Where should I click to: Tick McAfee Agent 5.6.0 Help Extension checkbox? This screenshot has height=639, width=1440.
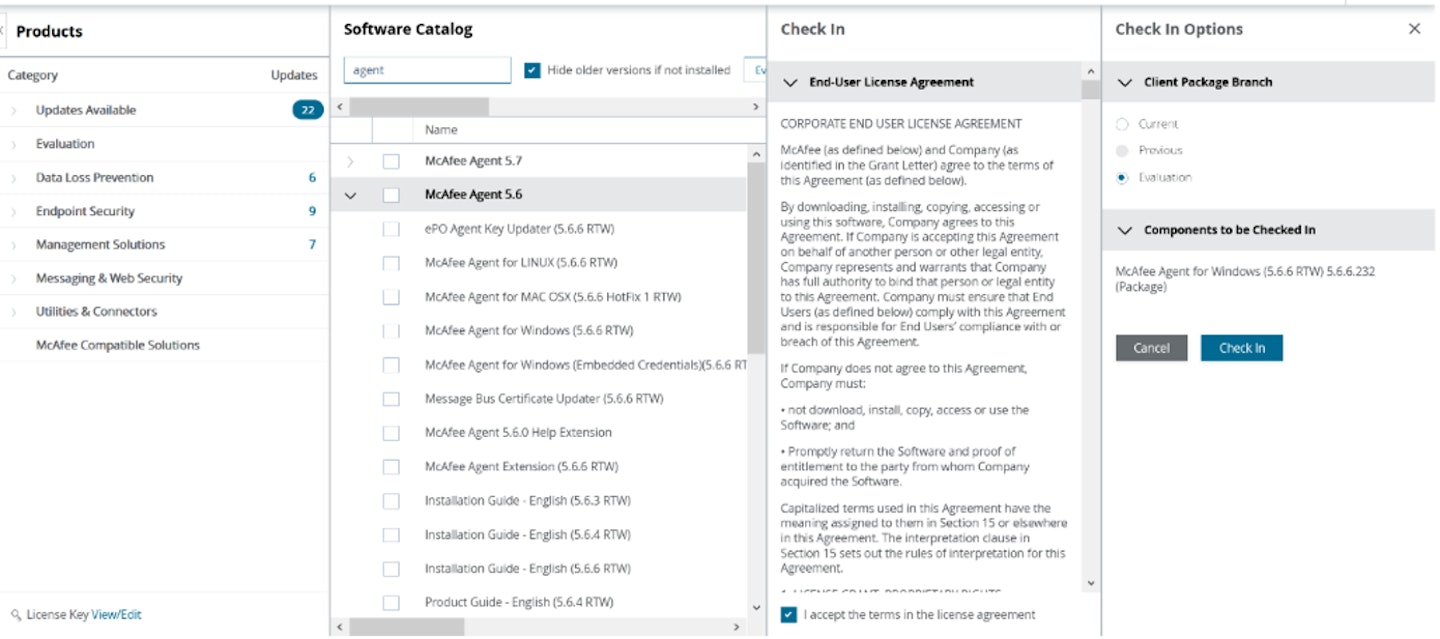[x=391, y=433]
